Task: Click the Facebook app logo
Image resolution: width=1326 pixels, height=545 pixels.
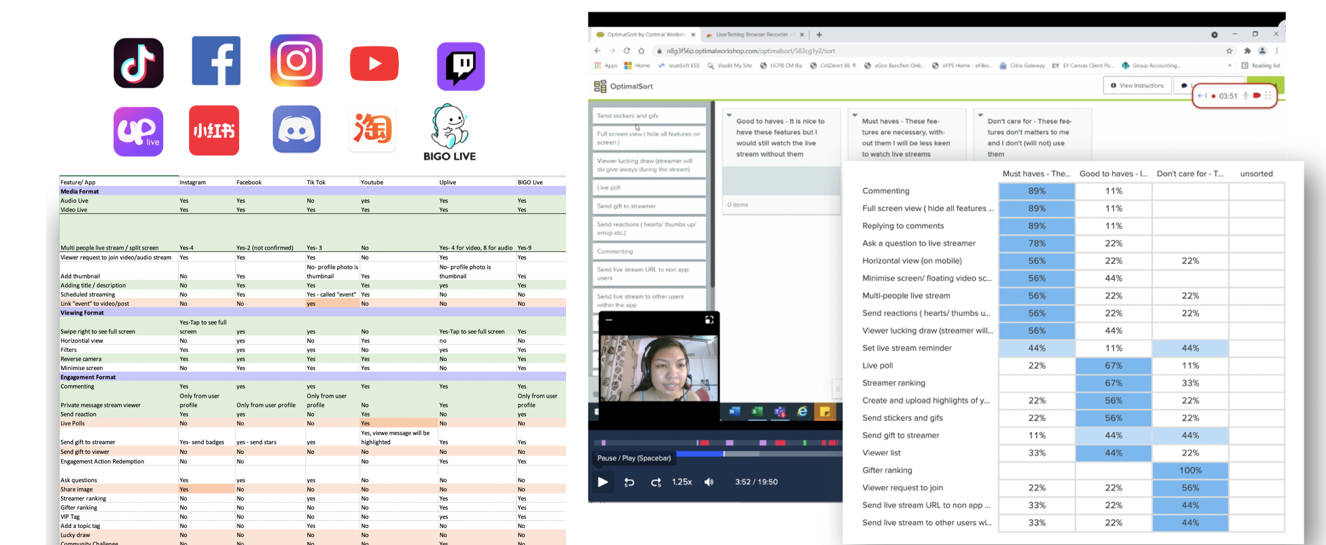Action: (216, 61)
